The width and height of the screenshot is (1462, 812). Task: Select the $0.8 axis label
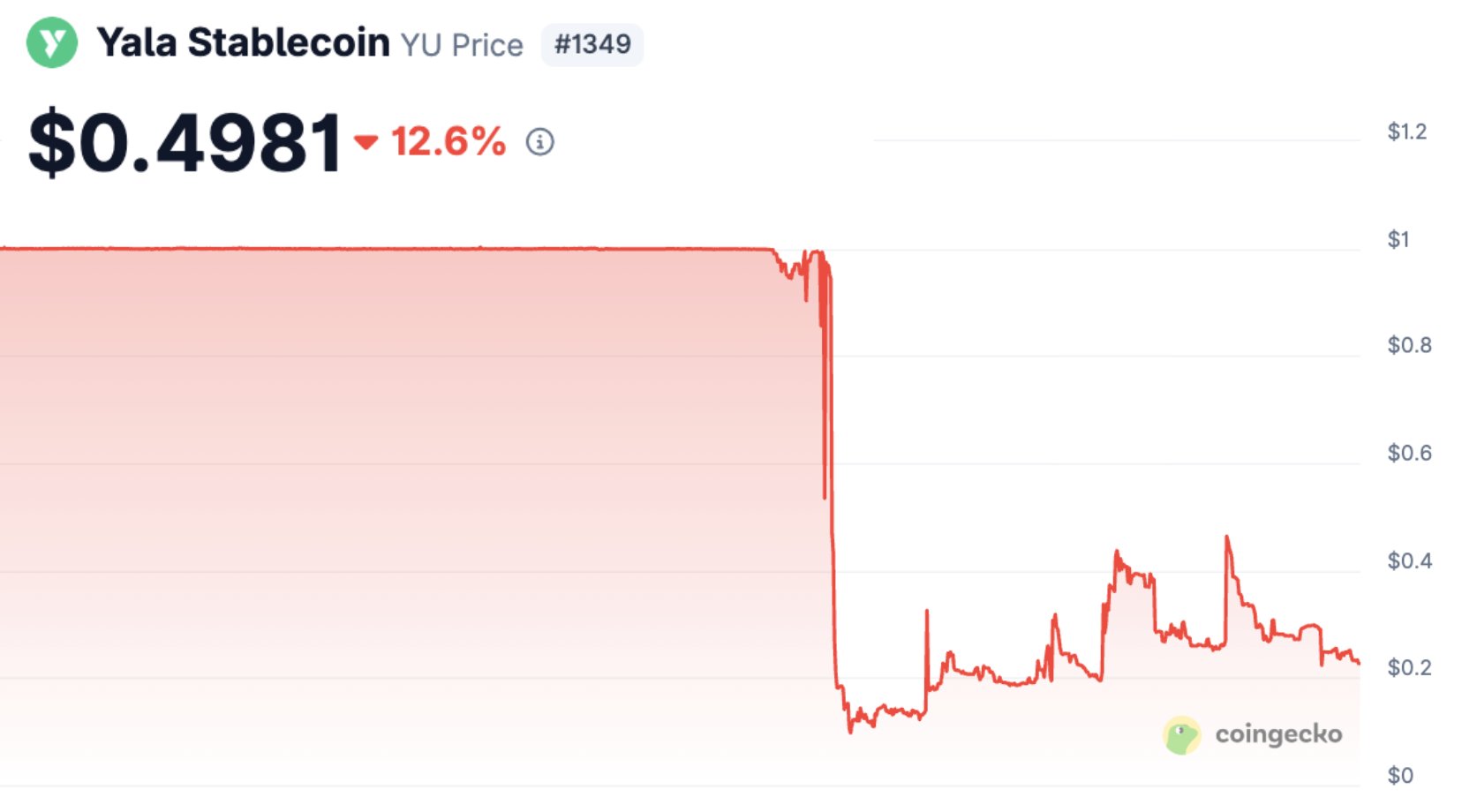[x=1409, y=345]
